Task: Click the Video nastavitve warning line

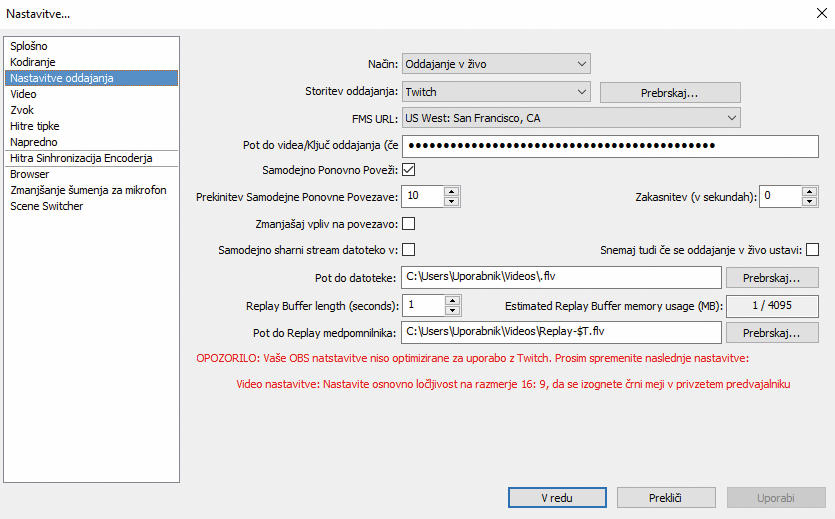Action: point(513,384)
